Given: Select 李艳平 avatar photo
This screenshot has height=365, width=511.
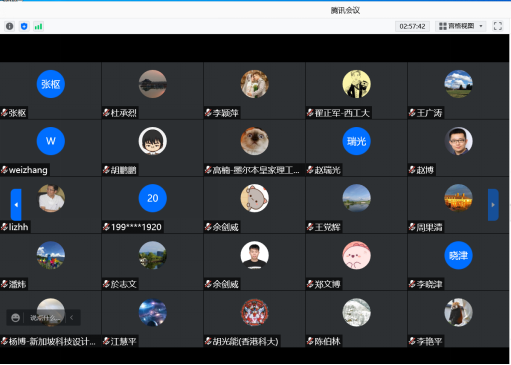Looking at the screenshot, I should tap(459, 312).
